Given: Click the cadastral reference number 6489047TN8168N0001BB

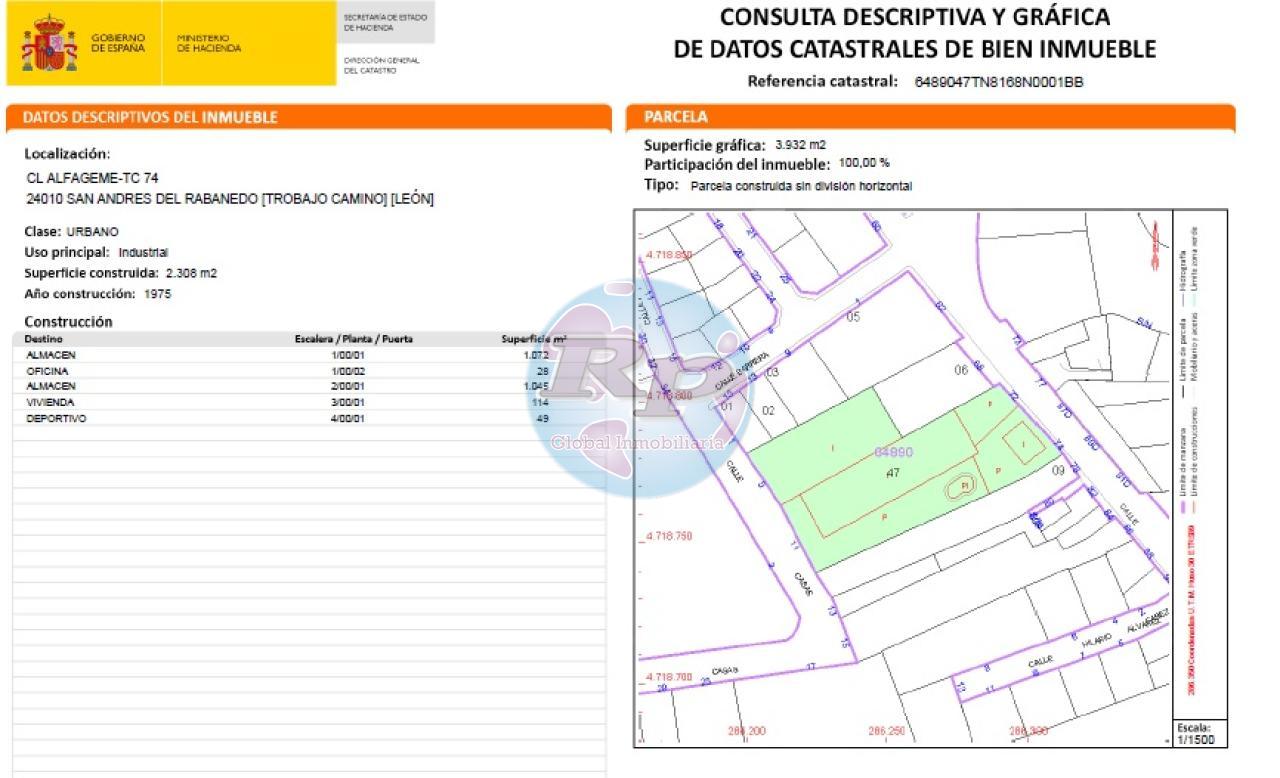Looking at the screenshot, I should point(998,83).
